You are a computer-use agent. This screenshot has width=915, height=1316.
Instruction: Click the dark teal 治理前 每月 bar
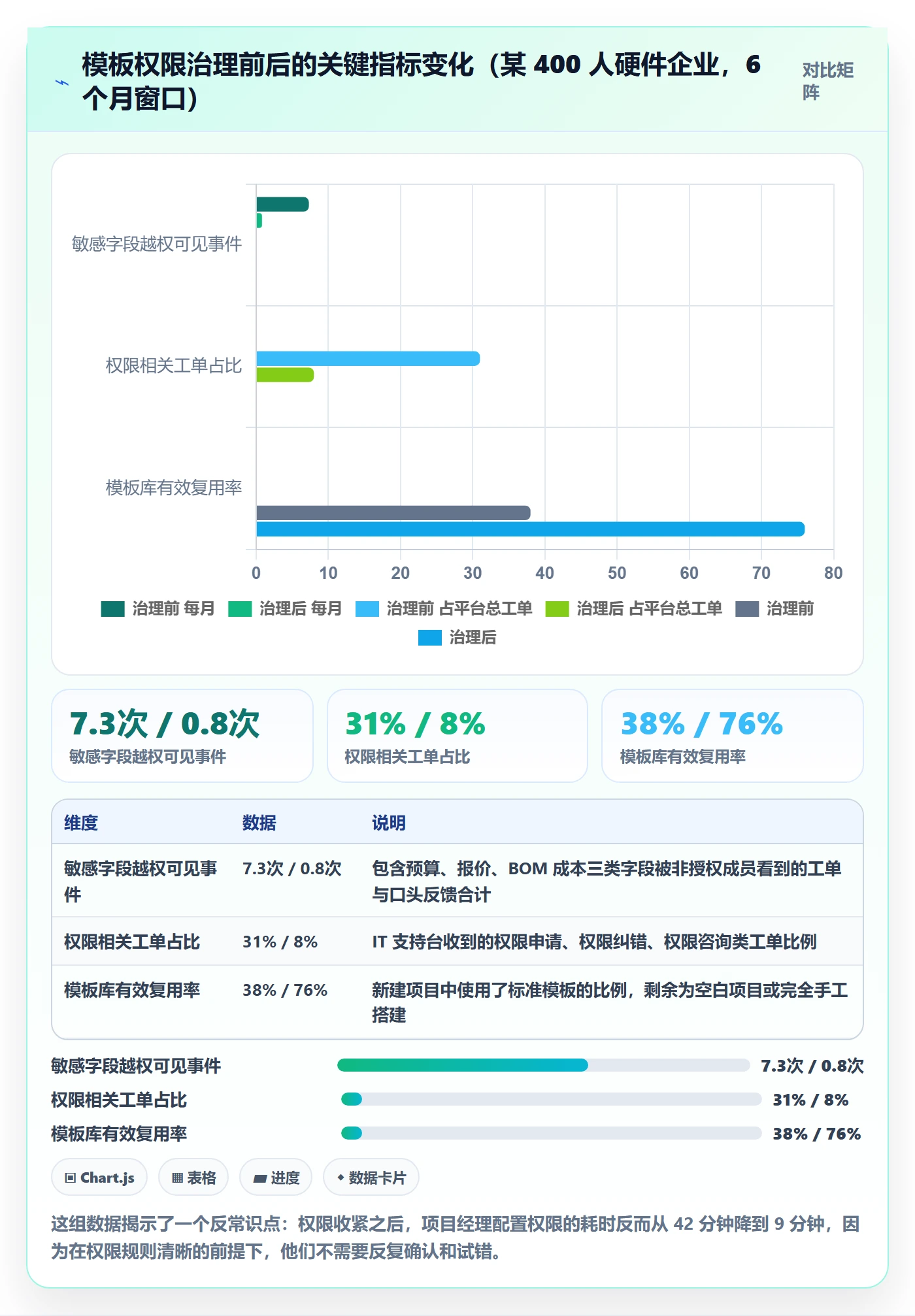click(x=282, y=205)
